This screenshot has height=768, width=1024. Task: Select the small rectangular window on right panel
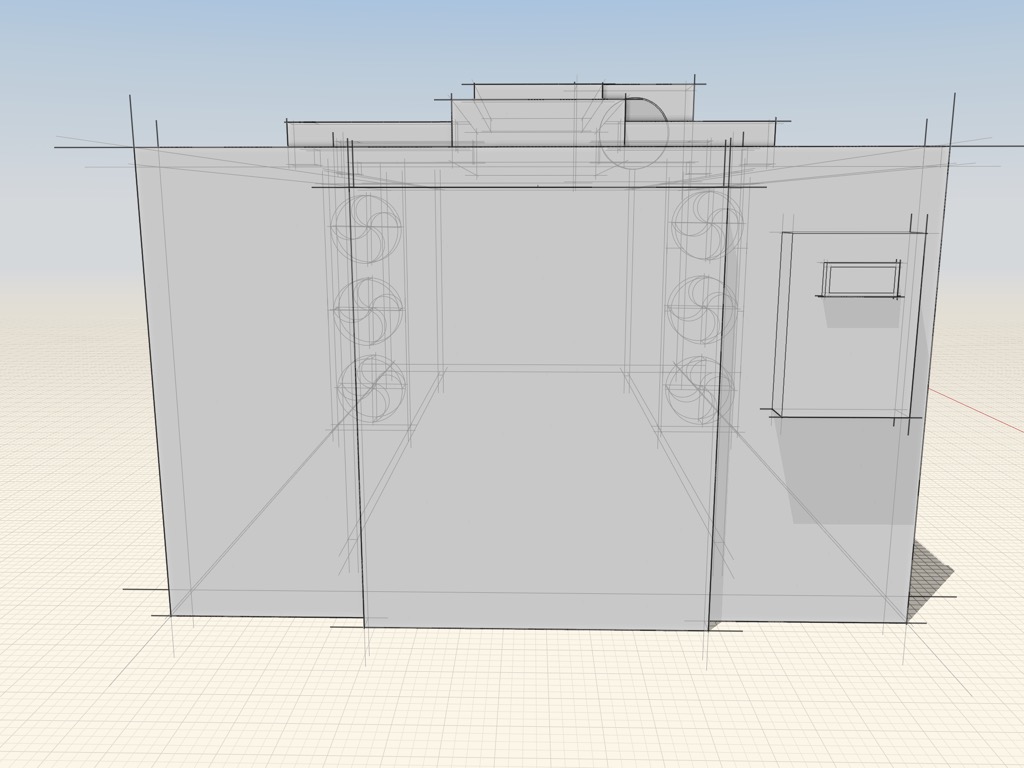point(860,279)
